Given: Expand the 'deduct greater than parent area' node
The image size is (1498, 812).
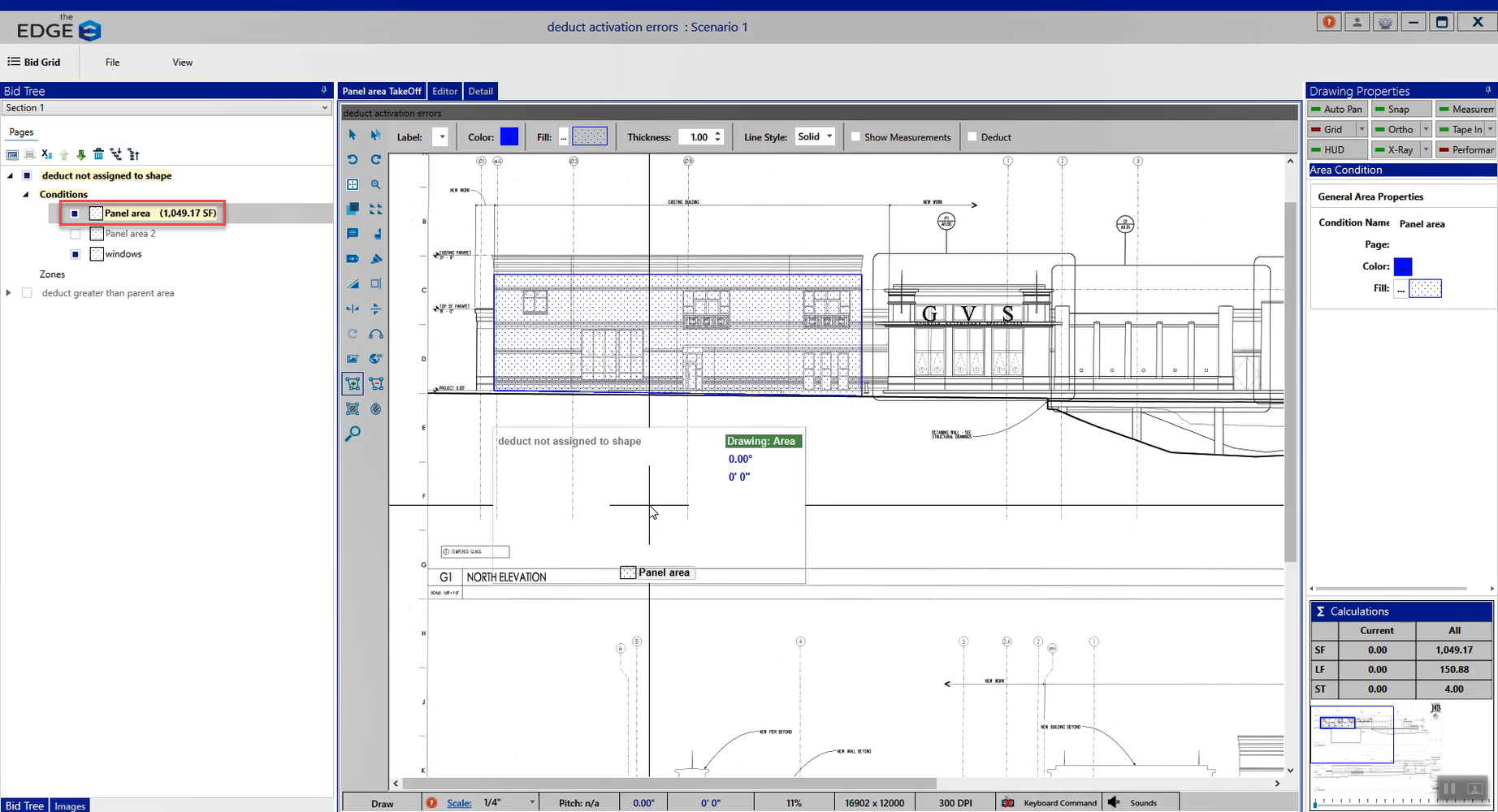Looking at the screenshot, I should [x=9, y=293].
